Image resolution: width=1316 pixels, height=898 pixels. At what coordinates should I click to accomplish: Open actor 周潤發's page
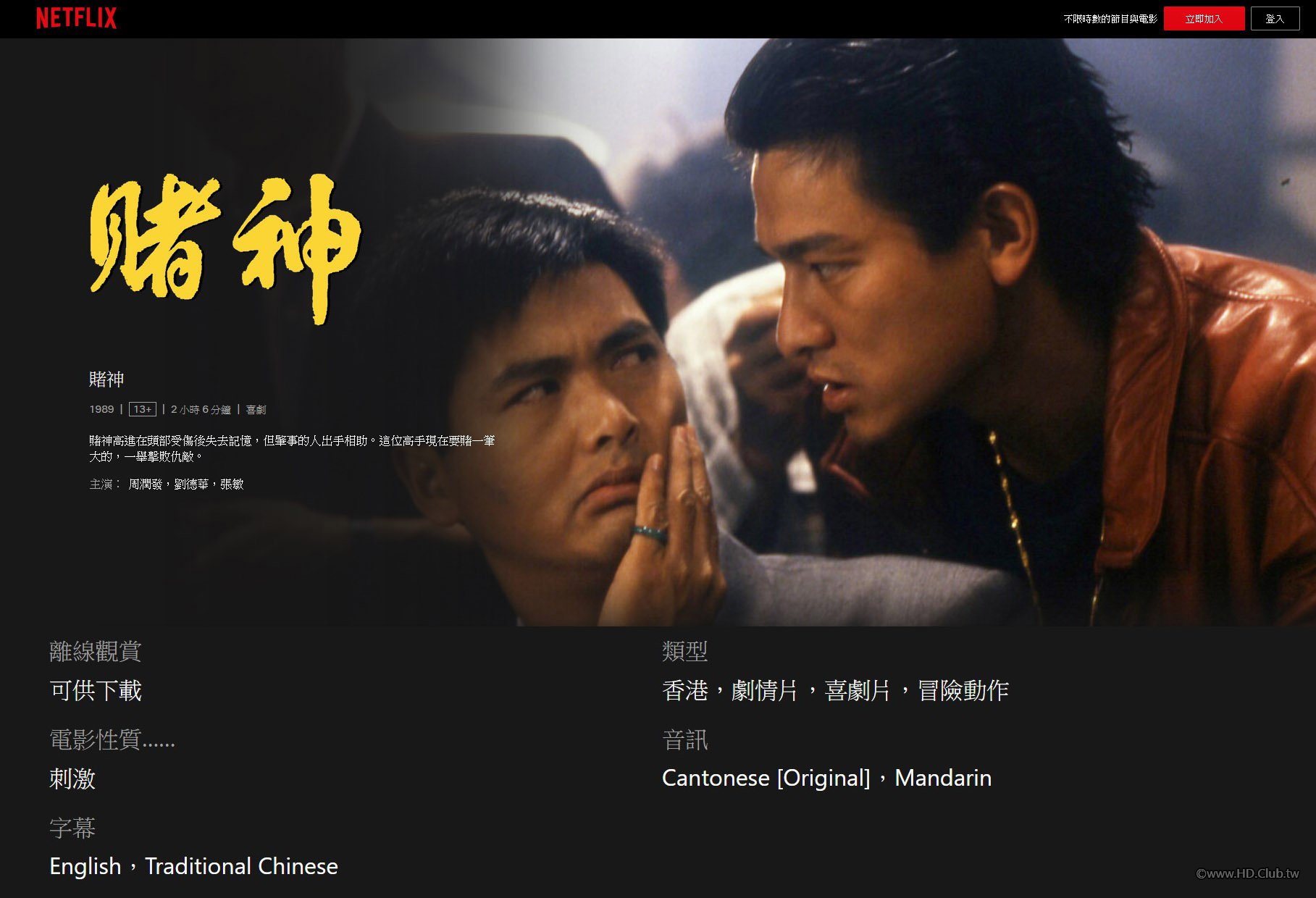(x=145, y=484)
